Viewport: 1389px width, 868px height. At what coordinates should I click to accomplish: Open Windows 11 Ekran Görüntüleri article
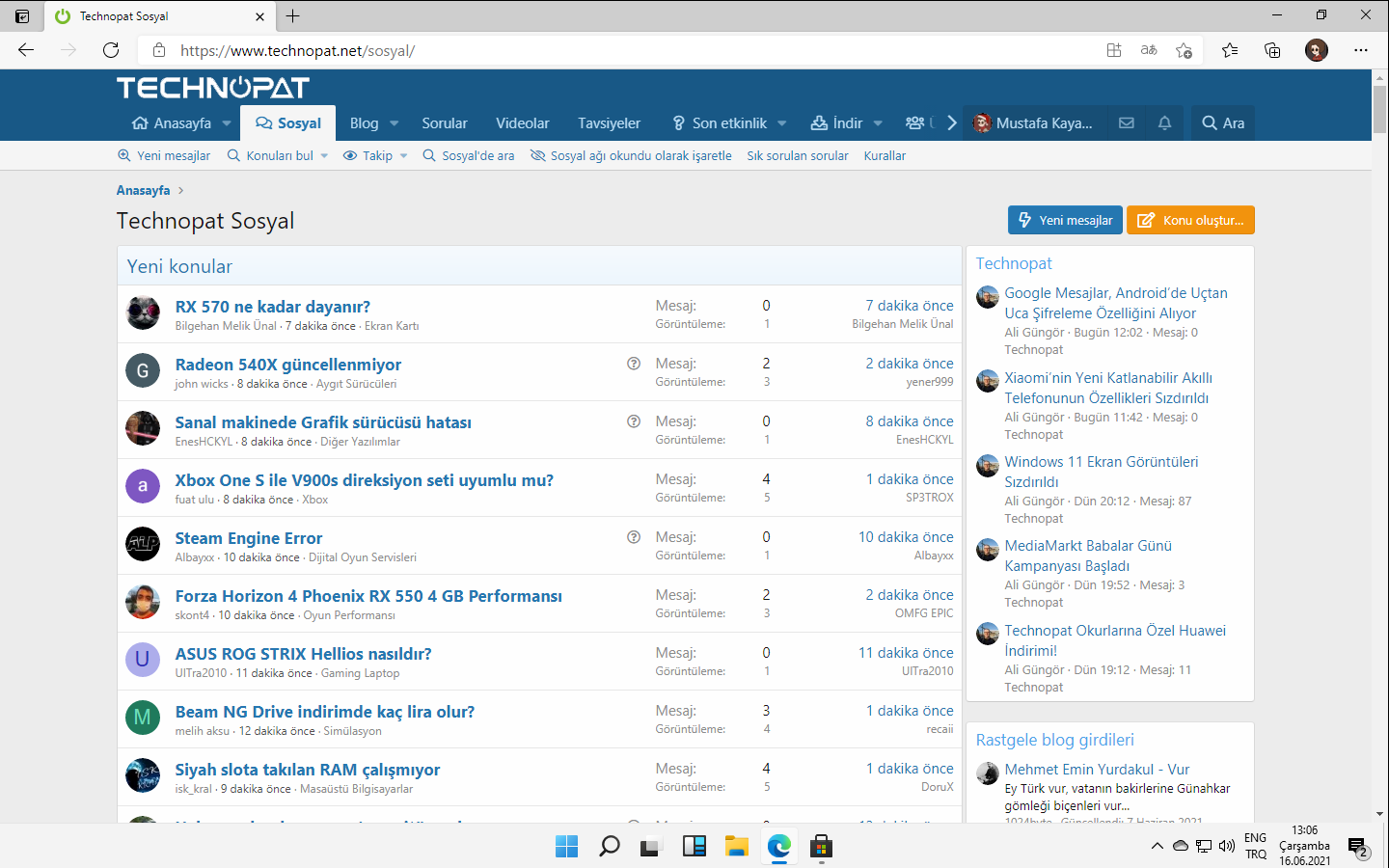(1102, 472)
